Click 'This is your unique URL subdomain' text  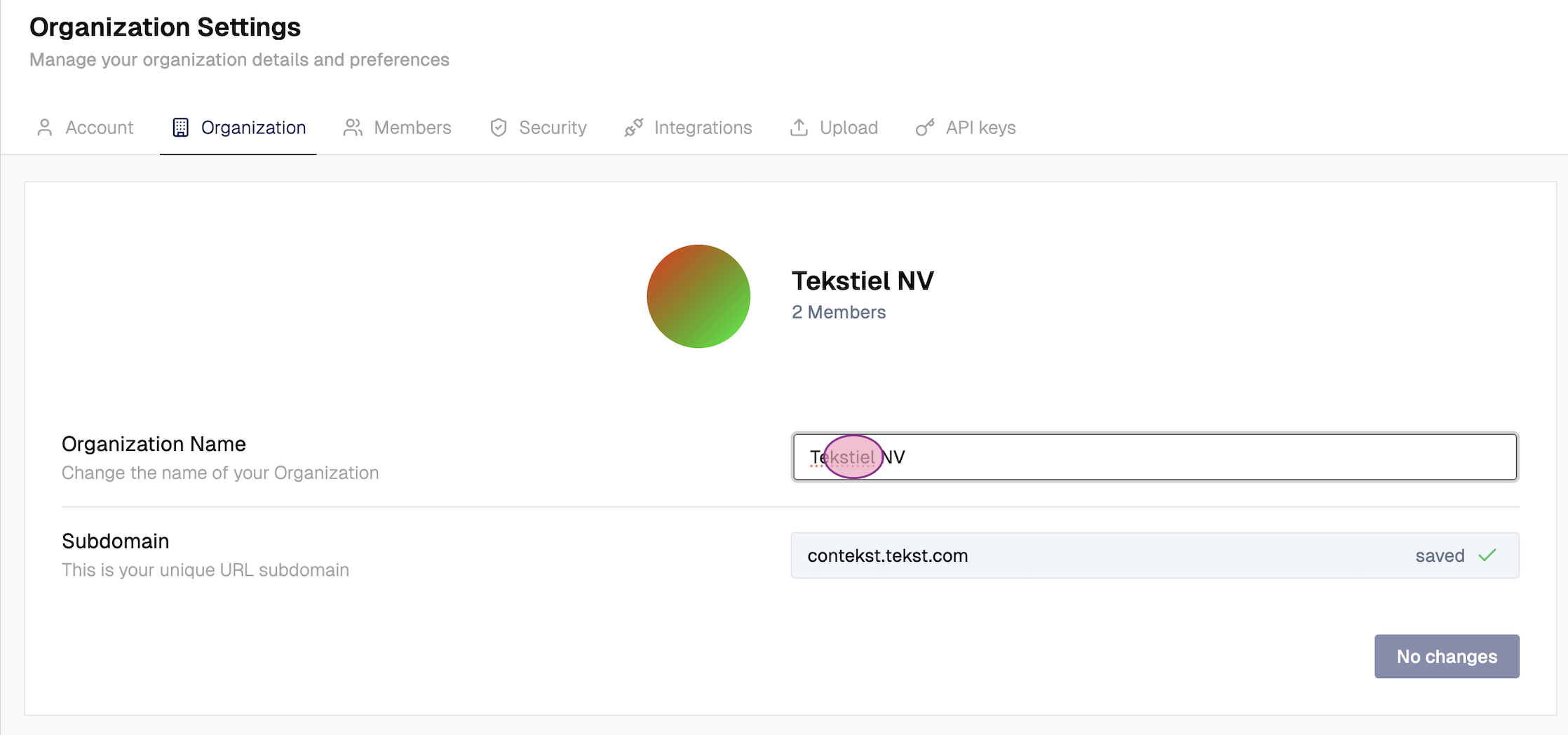(x=205, y=569)
